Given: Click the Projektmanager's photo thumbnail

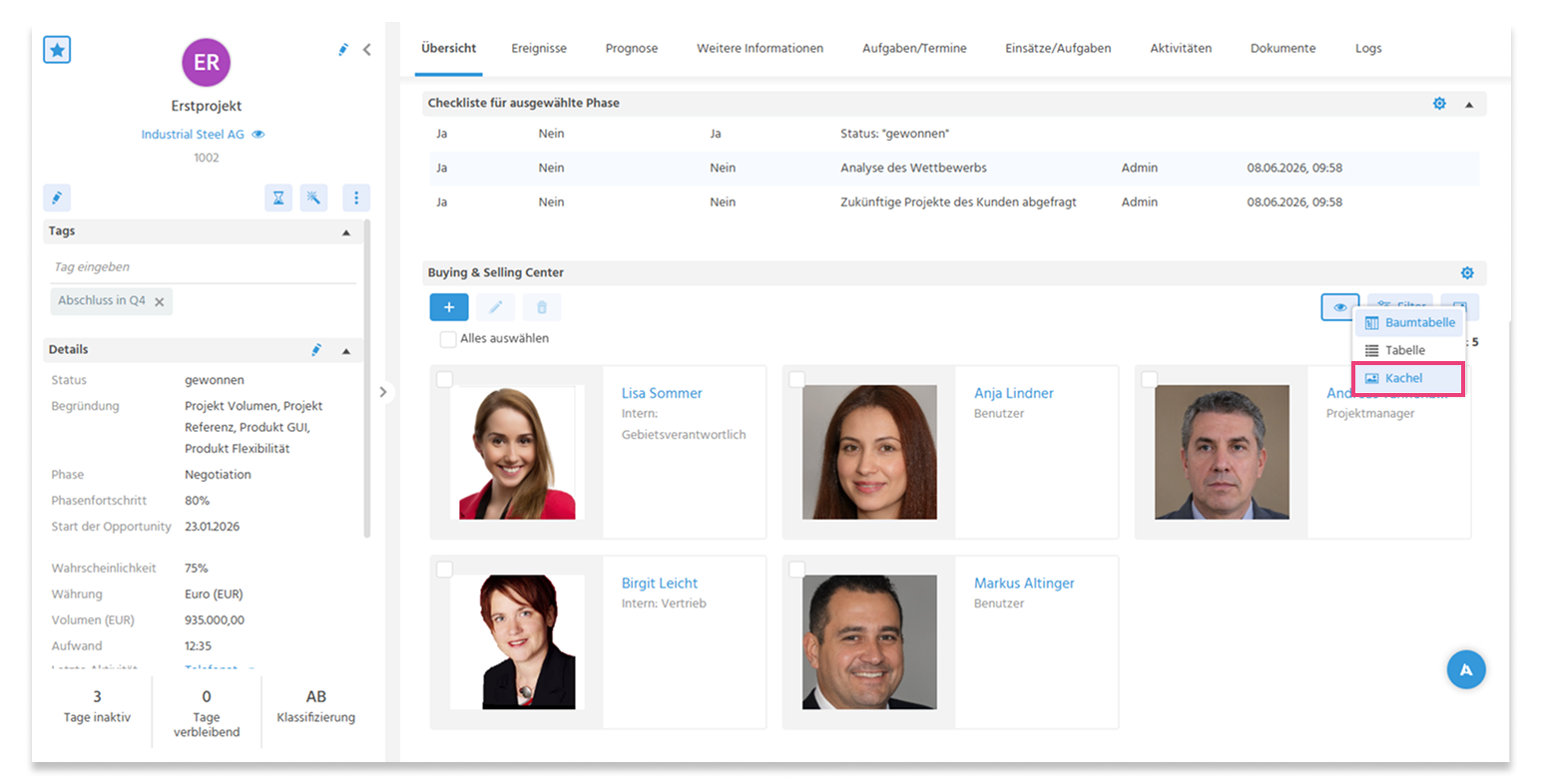Looking at the screenshot, I should [x=1222, y=452].
